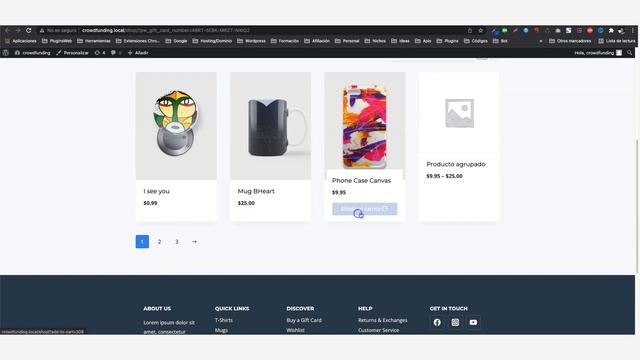The height and width of the screenshot is (360, 640).
Task: Click the browser forward arrow
Action: (18, 30)
